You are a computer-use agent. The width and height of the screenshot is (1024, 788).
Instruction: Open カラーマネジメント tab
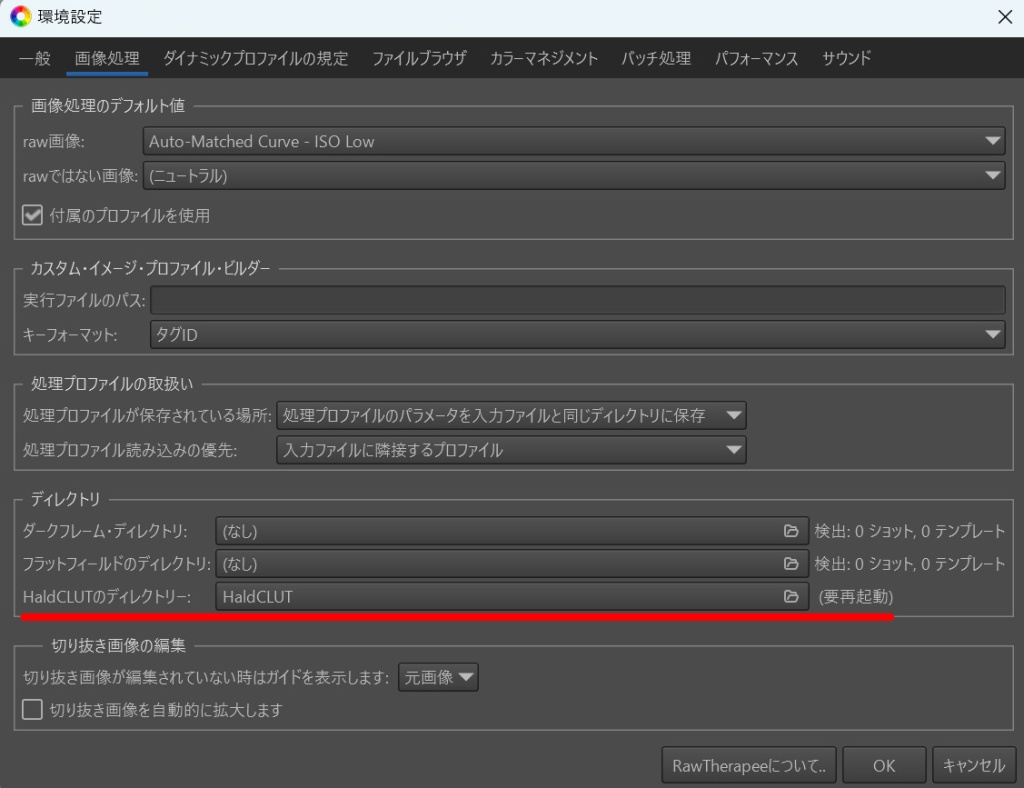544,58
